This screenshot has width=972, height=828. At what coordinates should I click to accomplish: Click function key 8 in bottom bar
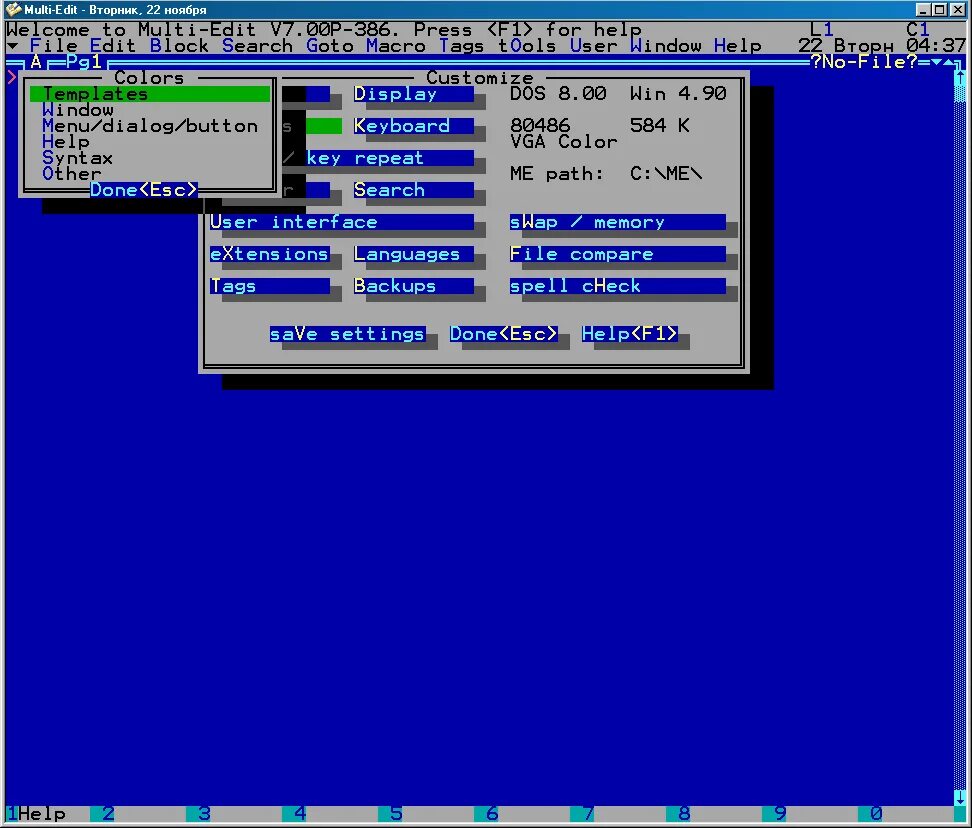[684, 813]
